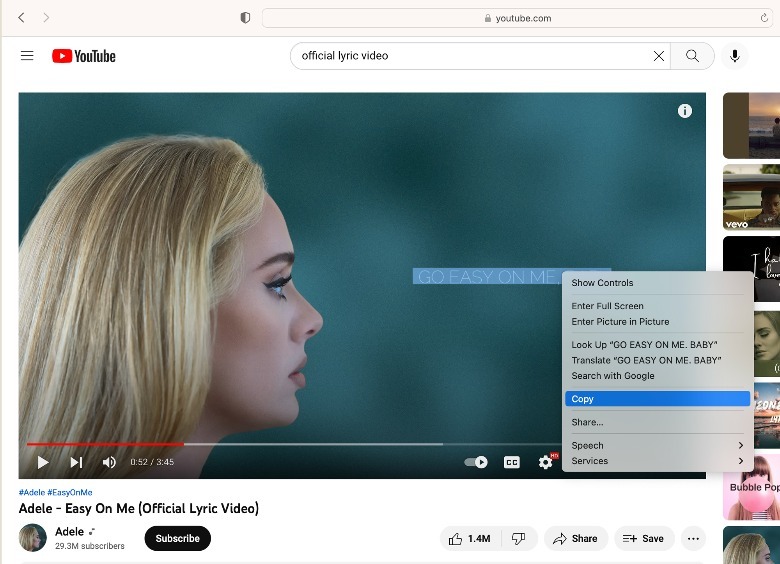Image resolution: width=780 pixels, height=564 pixels.
Task: Open the sunset beach recommended thumbnail
Action: (x=751, y=125)
